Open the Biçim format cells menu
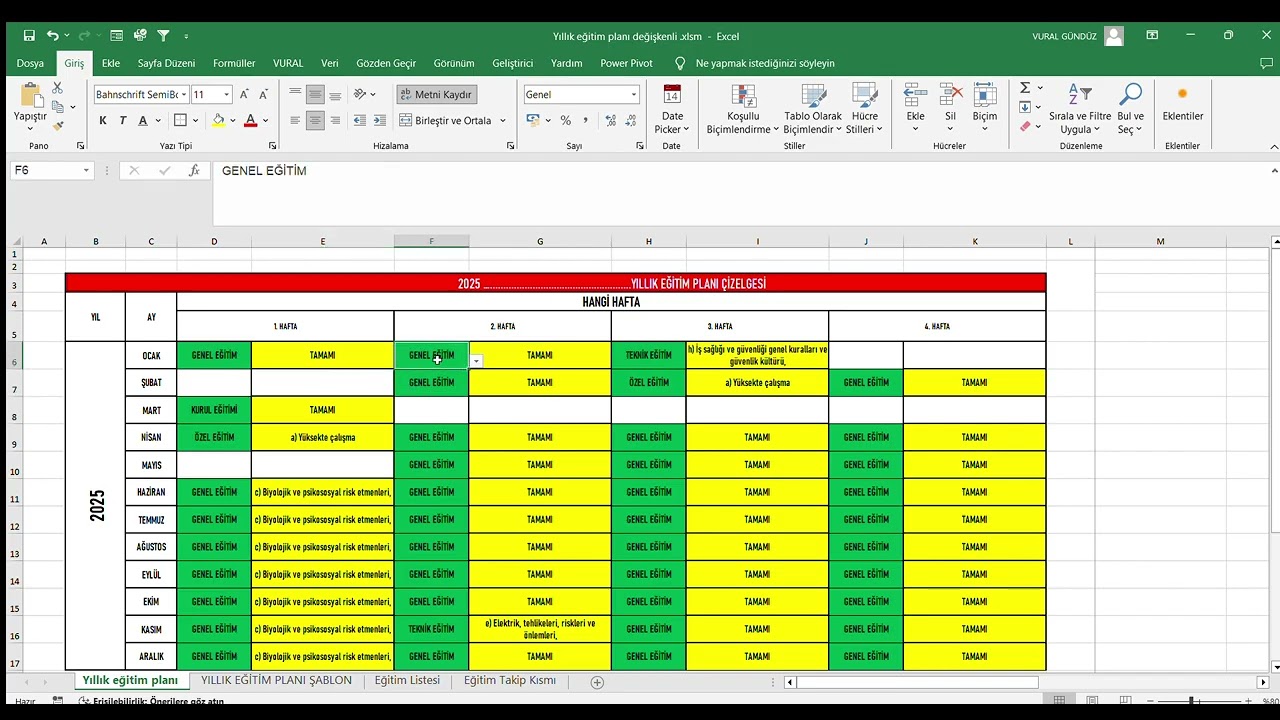The height and width of the screenshot is (720, 1280). coord(985,106)
